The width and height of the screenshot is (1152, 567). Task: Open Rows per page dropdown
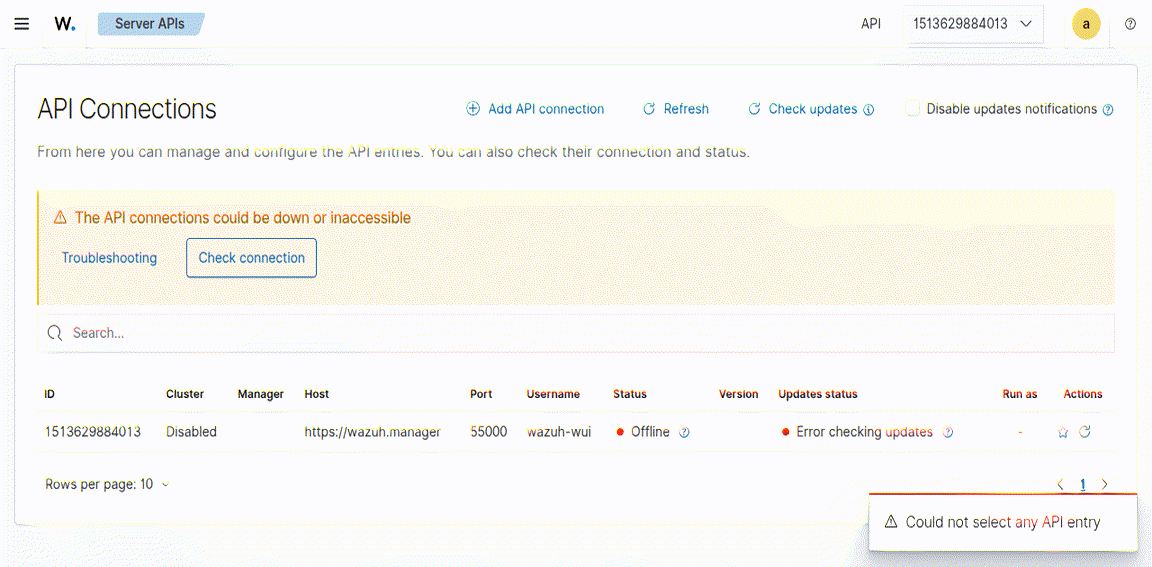(107, 485)
